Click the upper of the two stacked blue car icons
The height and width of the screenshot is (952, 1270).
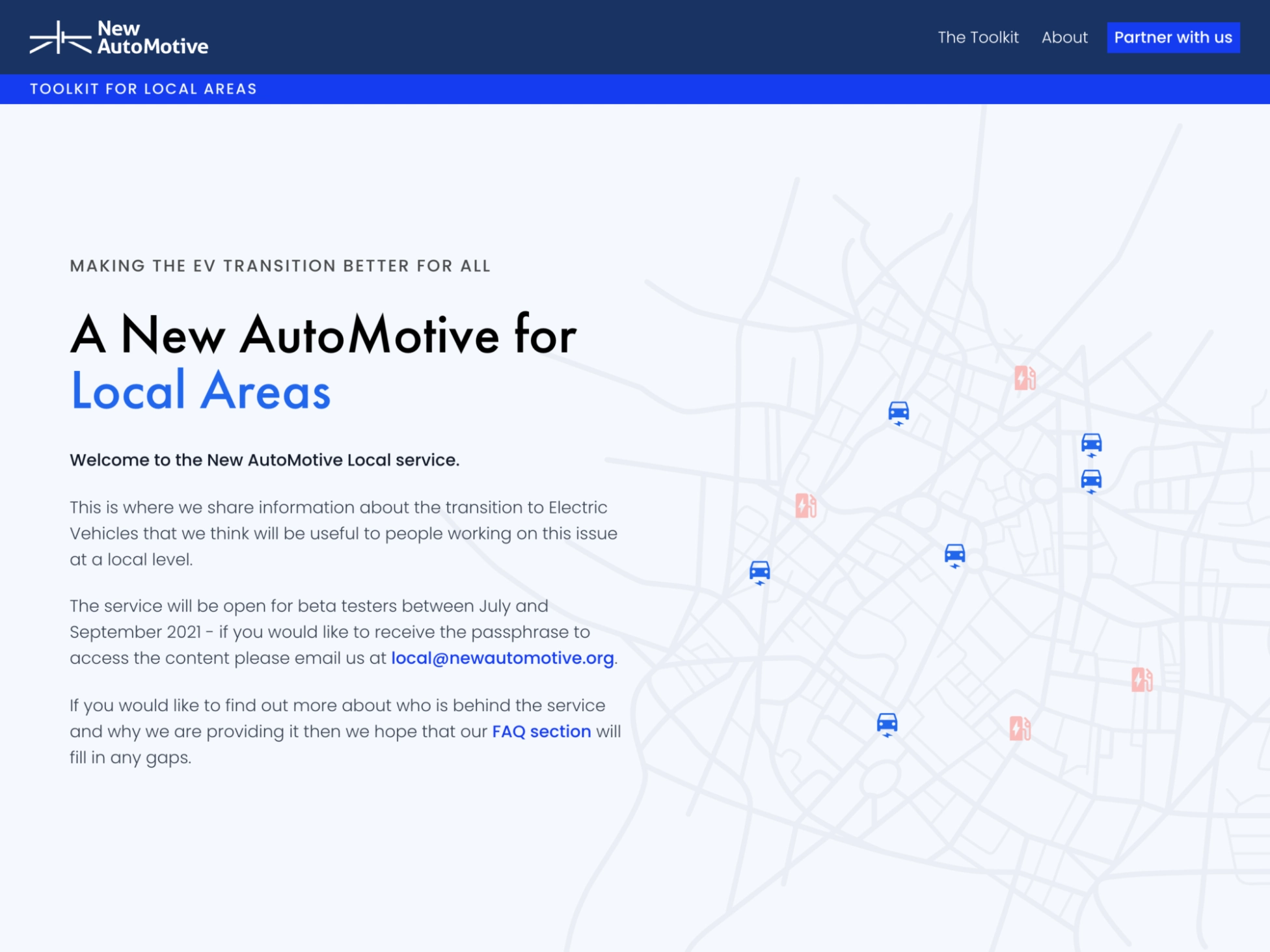(1091, 445)
